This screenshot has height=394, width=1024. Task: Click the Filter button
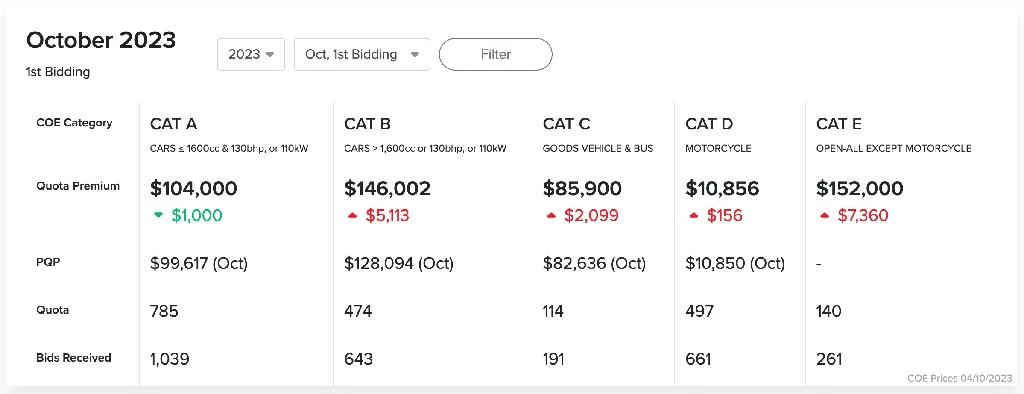tap(496, 54)
